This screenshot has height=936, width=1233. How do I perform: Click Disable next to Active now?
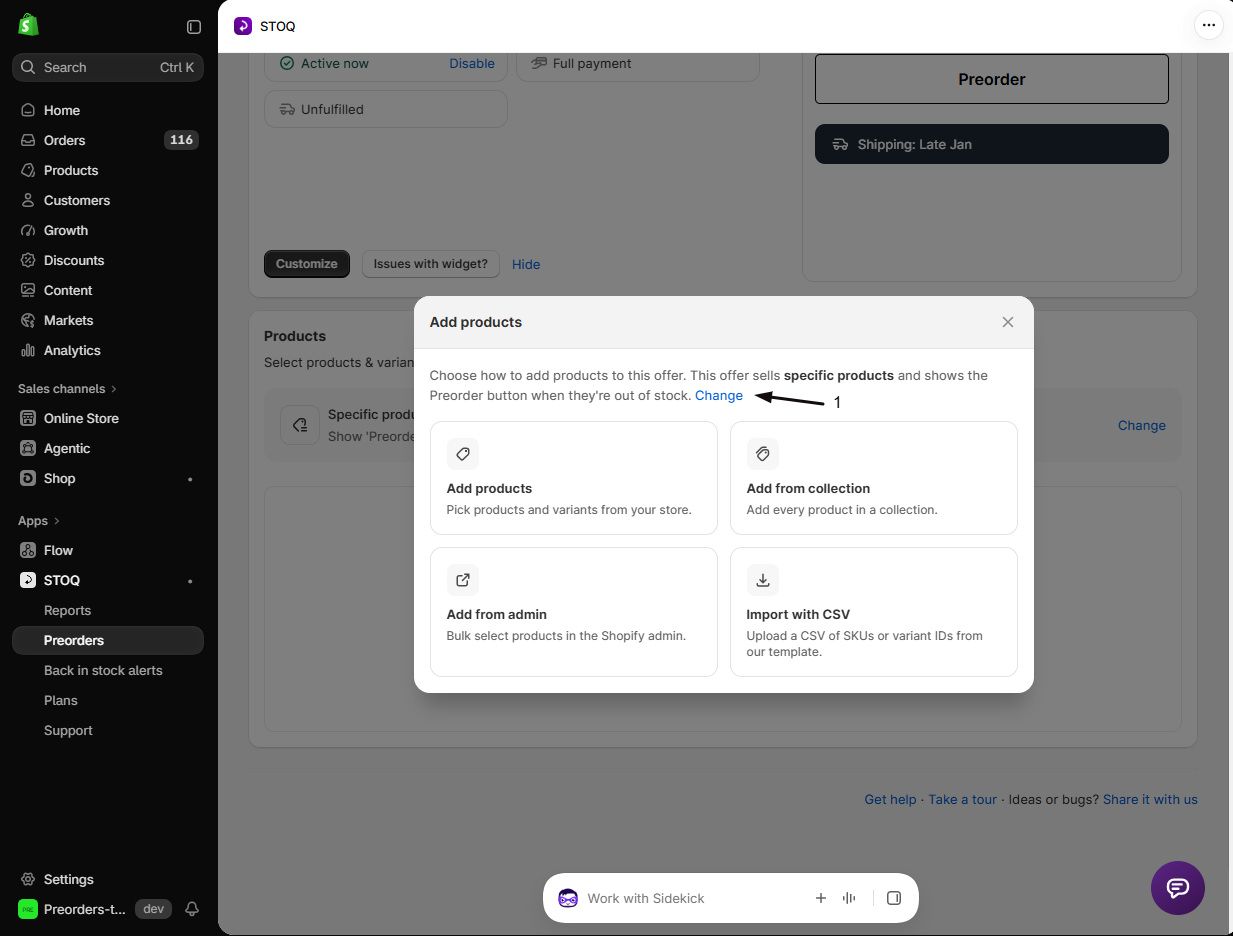[x=472, y=63]
